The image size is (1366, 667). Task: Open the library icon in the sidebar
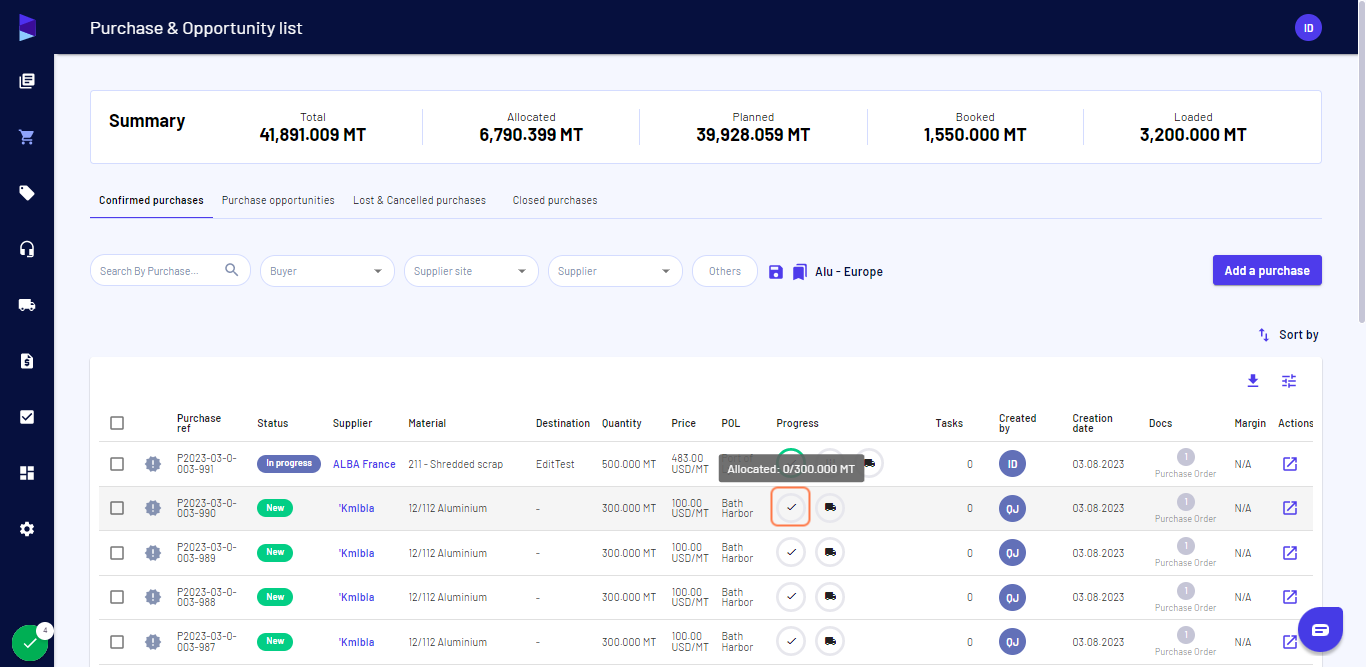[27, 81]
